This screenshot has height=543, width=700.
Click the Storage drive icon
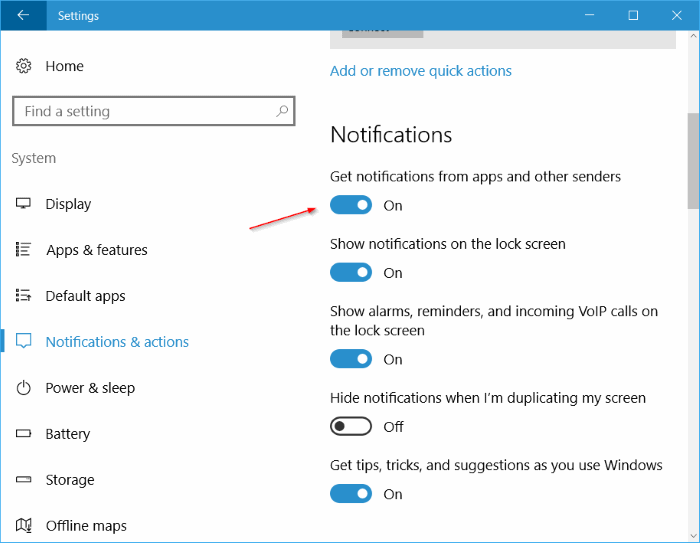point(23,480)
